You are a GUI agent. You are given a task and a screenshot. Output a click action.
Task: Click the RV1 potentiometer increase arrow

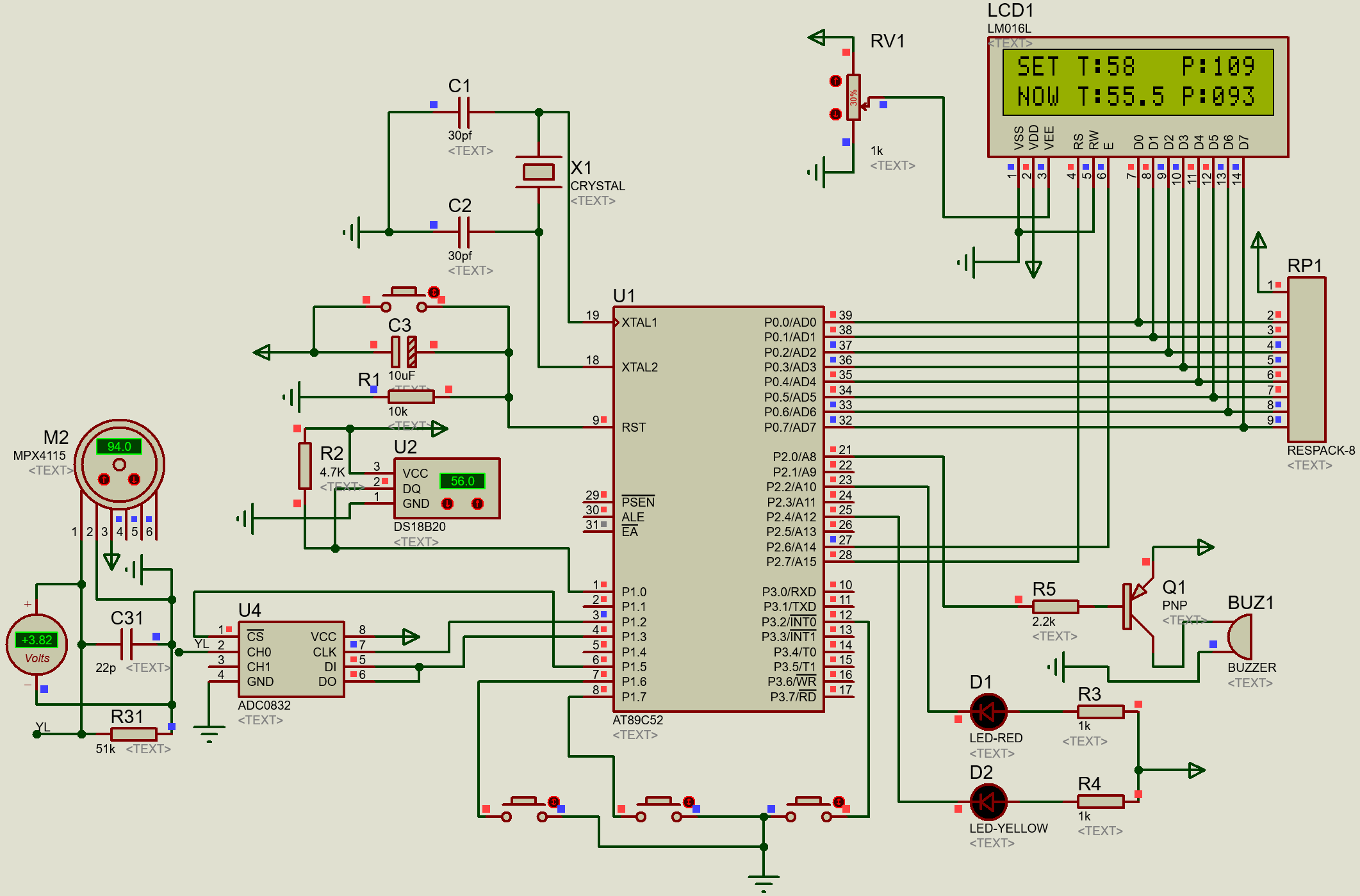click(x=835, y=81)
